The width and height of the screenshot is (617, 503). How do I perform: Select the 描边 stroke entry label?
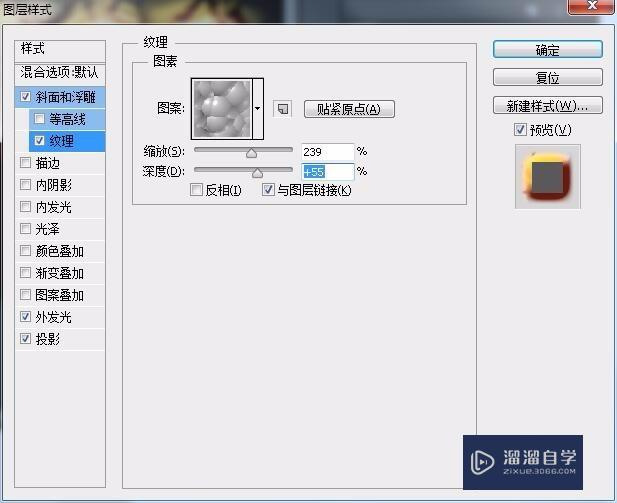tap(48, 163)
